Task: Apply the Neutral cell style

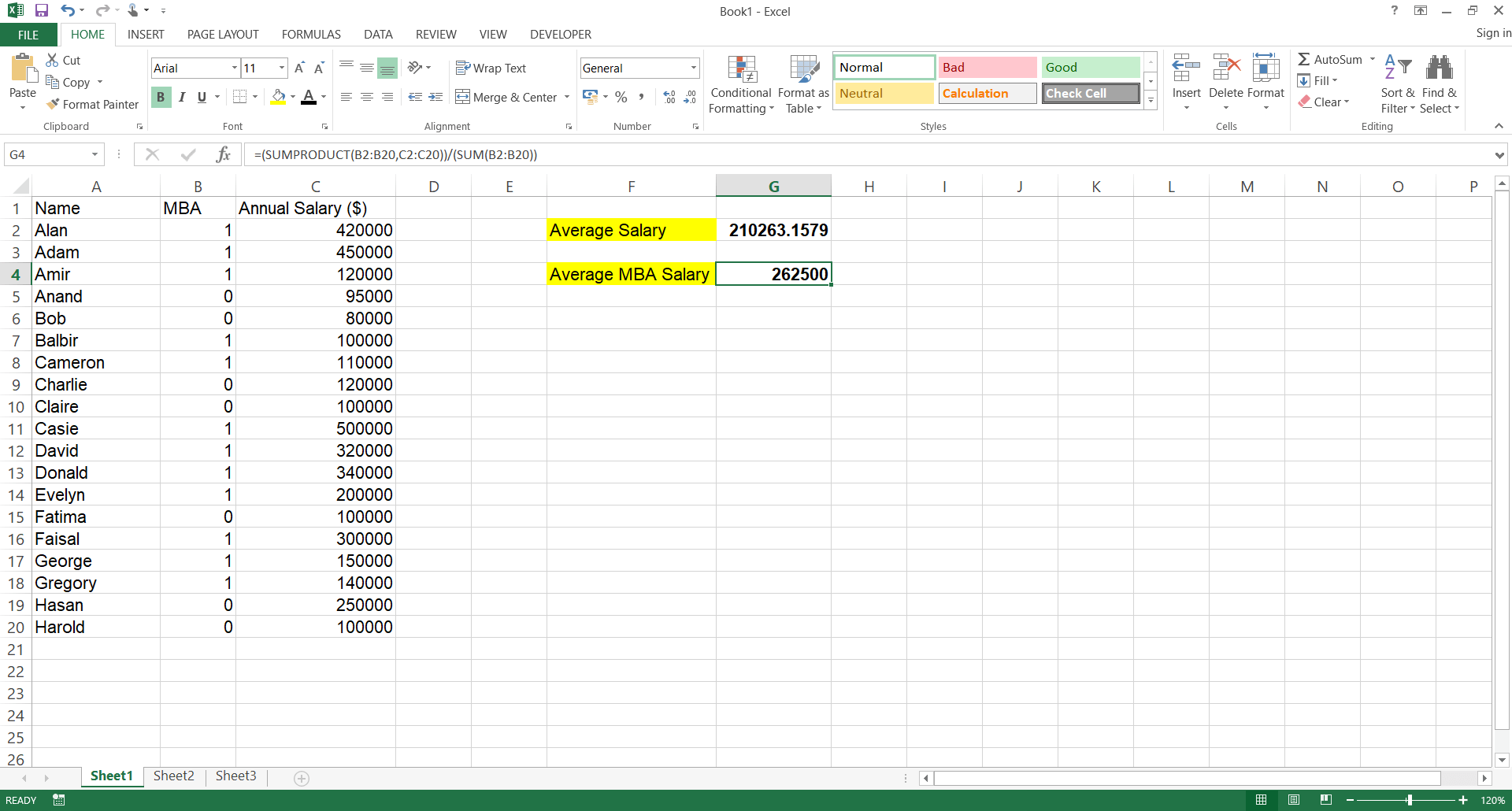Action: point(884,93)
